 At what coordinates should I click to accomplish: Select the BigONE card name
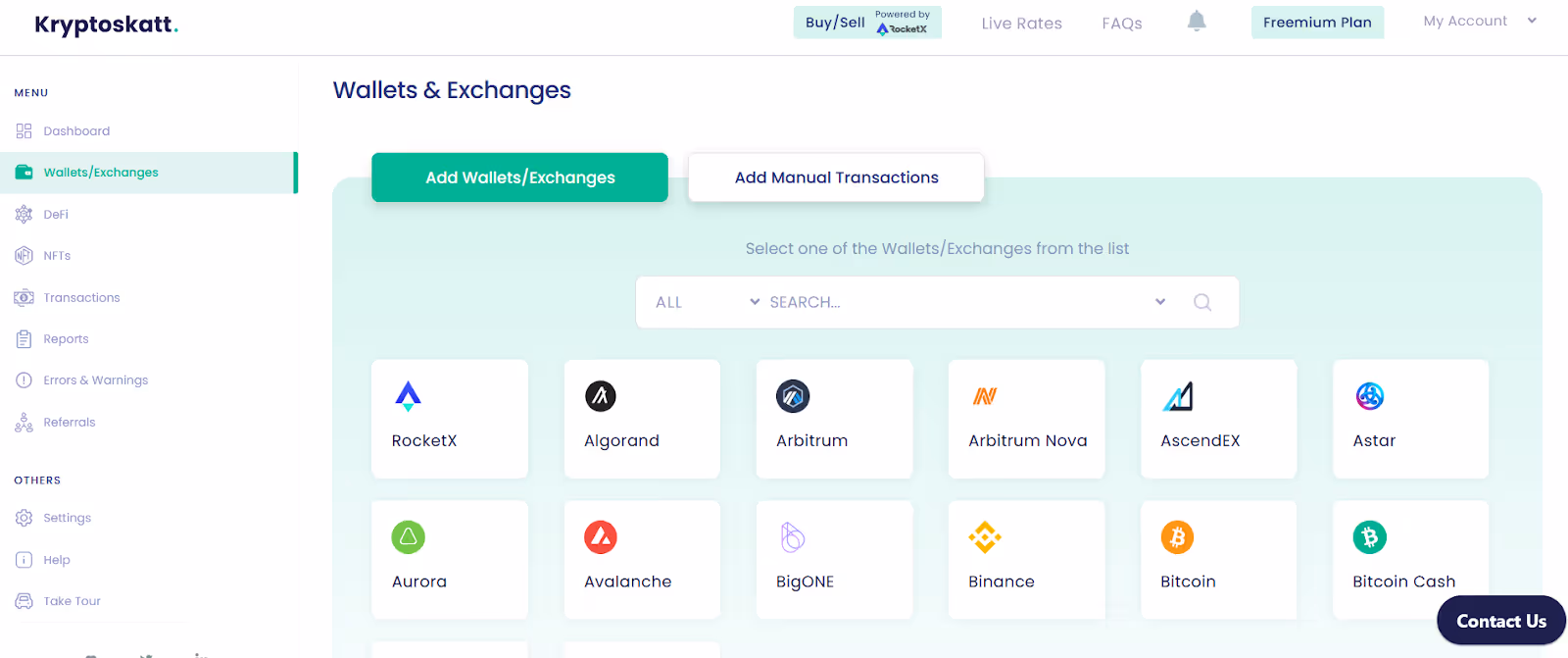(x=805, y=582)
